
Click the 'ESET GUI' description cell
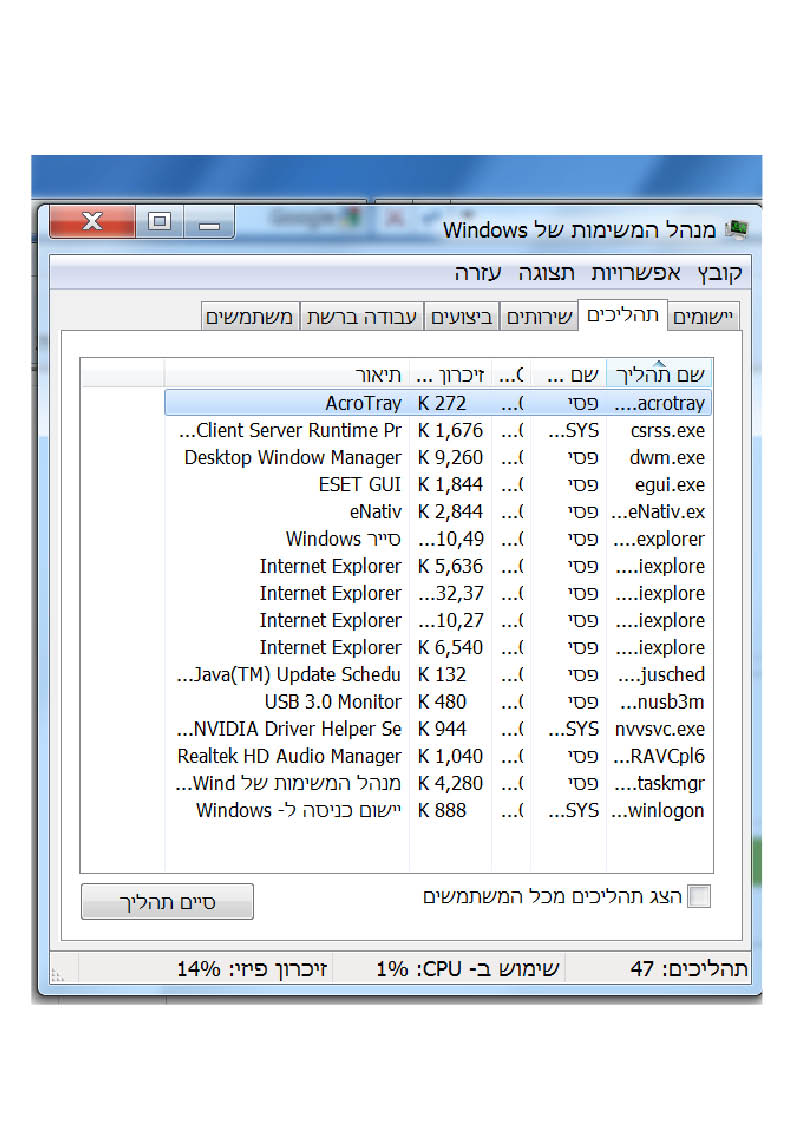[359, 485]
